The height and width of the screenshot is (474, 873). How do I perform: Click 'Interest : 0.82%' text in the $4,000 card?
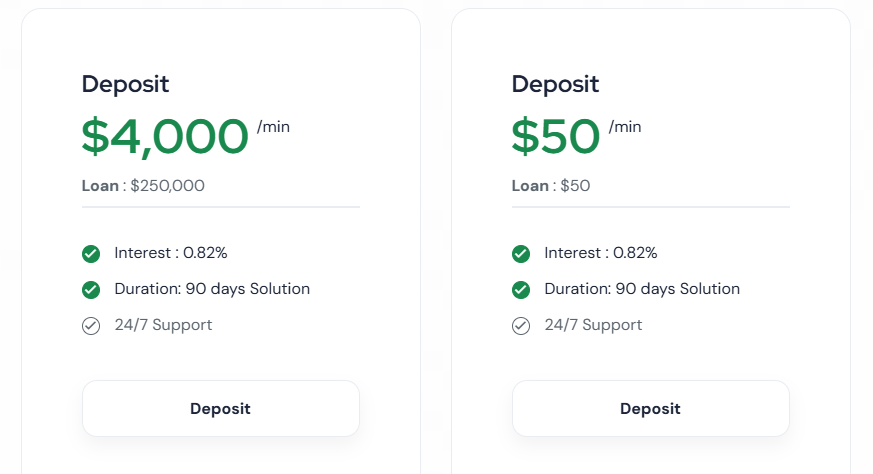point(171,253)
